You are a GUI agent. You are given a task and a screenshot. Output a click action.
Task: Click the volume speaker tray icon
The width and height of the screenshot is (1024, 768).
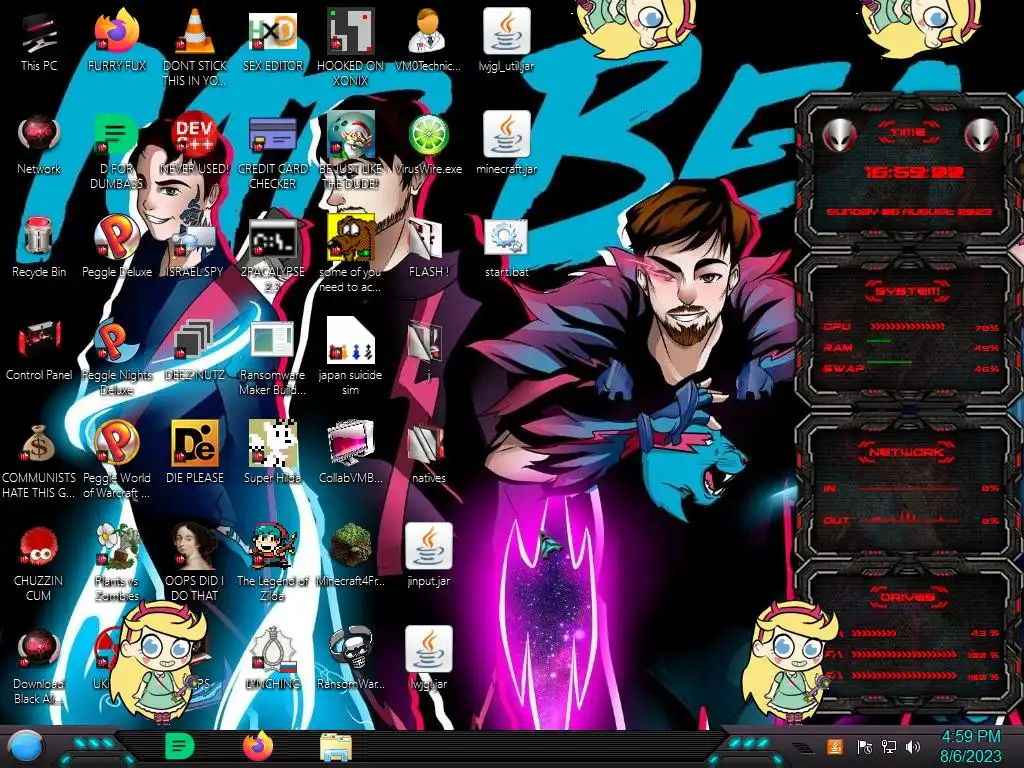coord(913,747)
